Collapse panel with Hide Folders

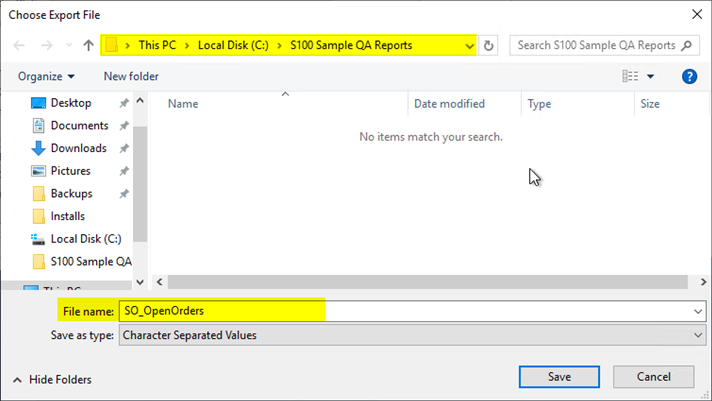coord(51,379)
